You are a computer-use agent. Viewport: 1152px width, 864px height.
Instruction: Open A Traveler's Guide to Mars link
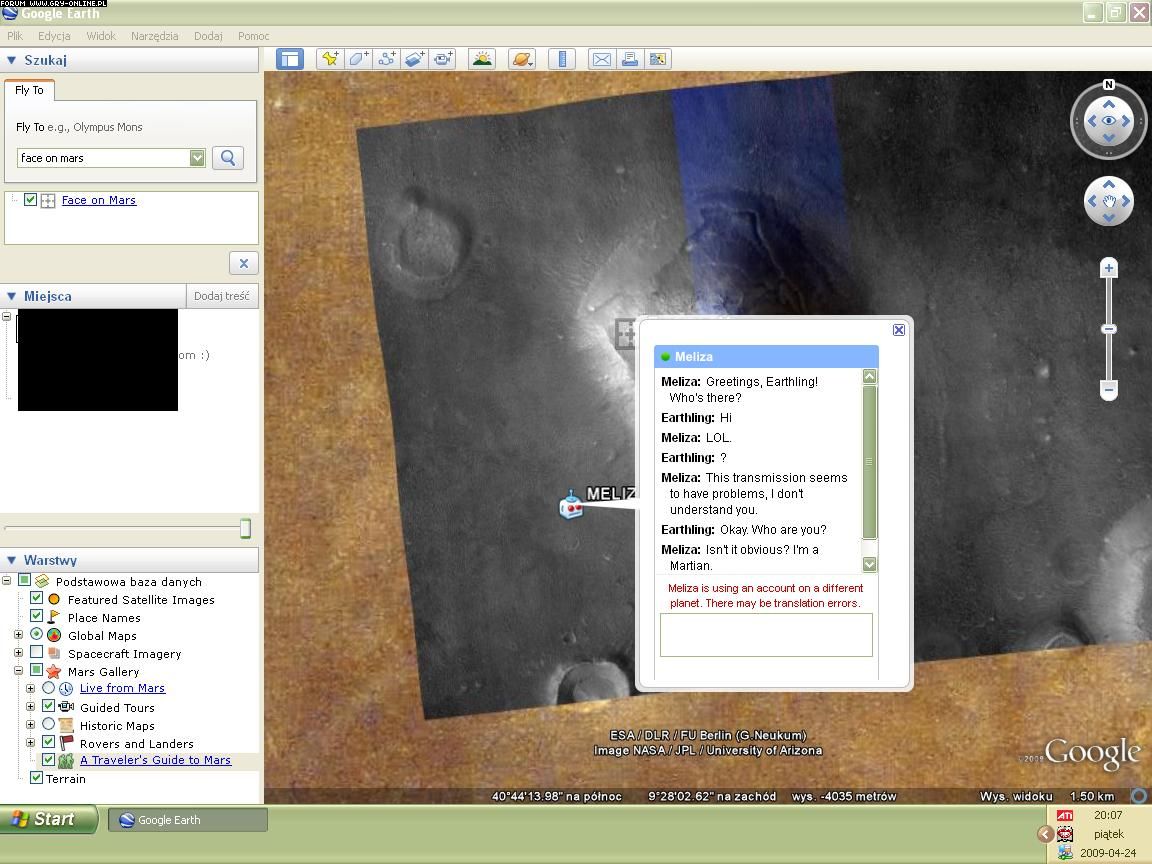[x=155, y=760]
